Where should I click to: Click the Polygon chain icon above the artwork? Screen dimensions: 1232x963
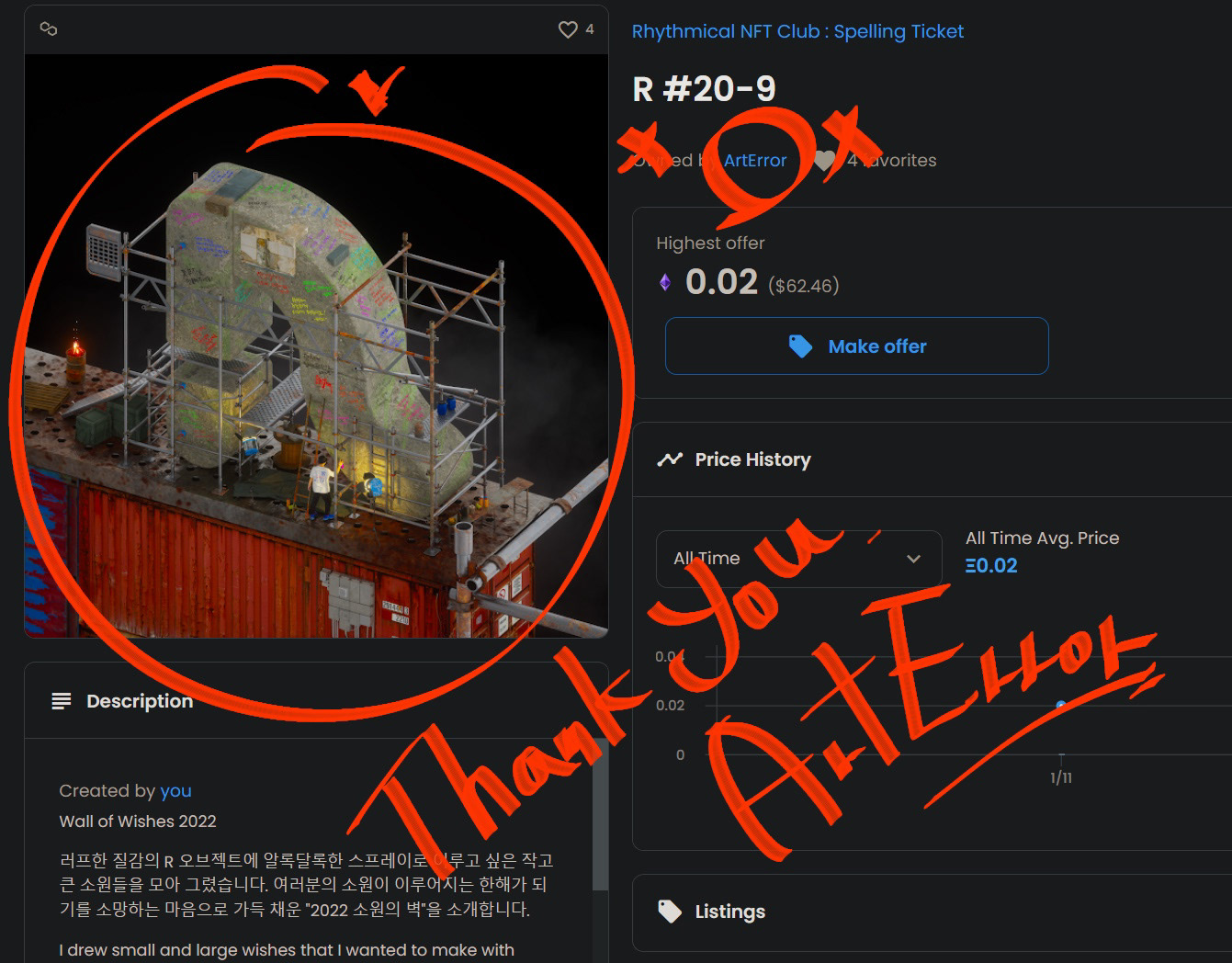(x=49, y=29)
